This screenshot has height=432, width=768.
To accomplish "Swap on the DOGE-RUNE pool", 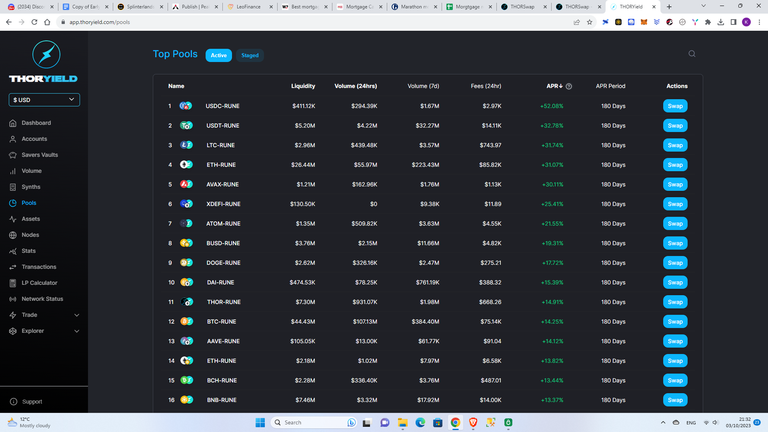I will pyautogui.click(x=675, y=263).
